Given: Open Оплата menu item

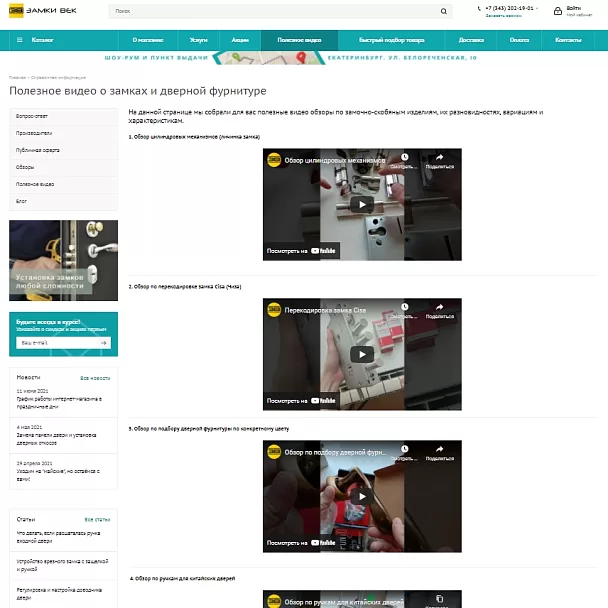Looking at the screenshot, I should 519,40.
